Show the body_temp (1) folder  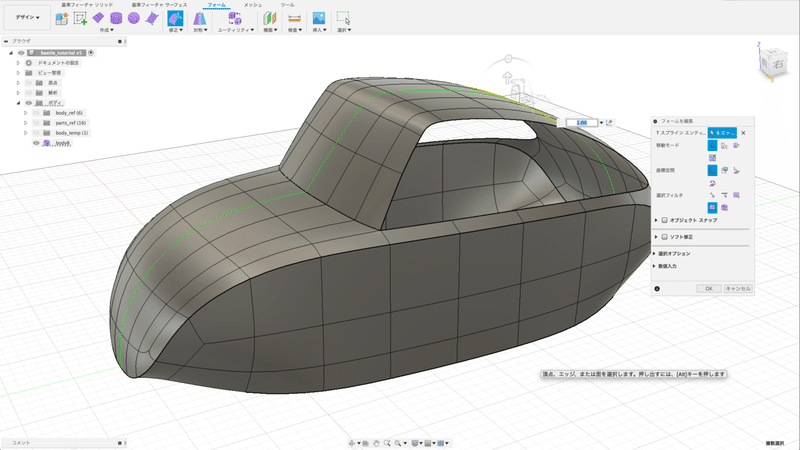[37, 133]
